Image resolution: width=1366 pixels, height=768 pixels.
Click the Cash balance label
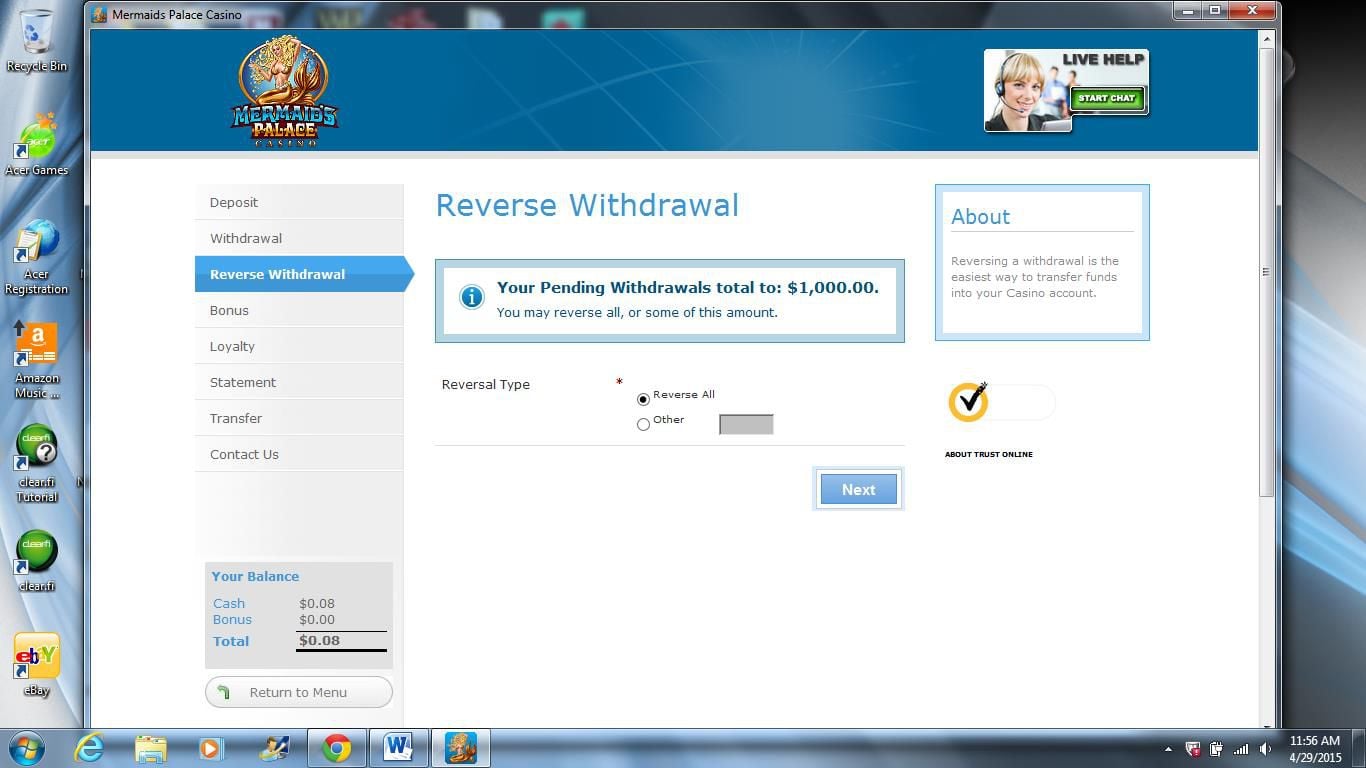pyautogui.click(x=229, y=603)
